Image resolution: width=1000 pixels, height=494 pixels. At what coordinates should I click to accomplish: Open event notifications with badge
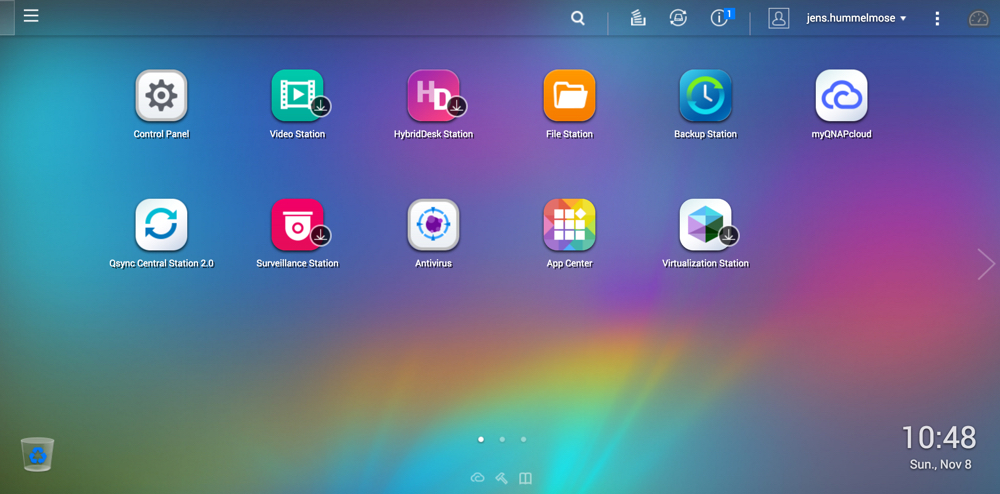click(721, 18)
